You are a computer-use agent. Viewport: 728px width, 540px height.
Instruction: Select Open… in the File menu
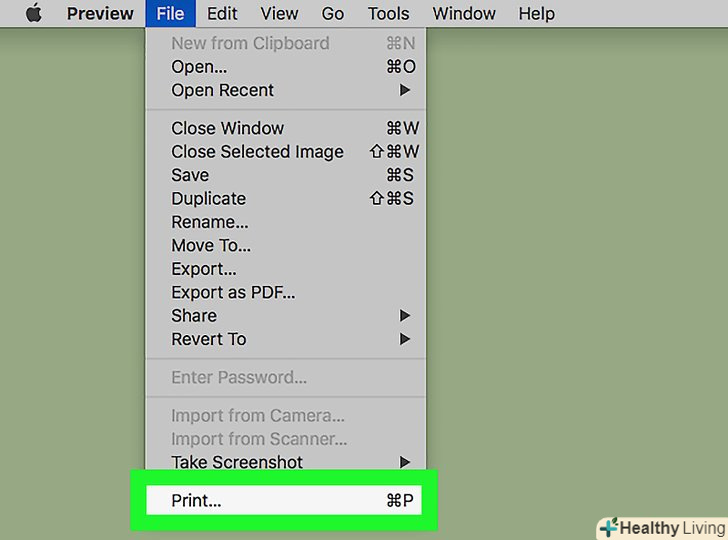coord(199,67)
